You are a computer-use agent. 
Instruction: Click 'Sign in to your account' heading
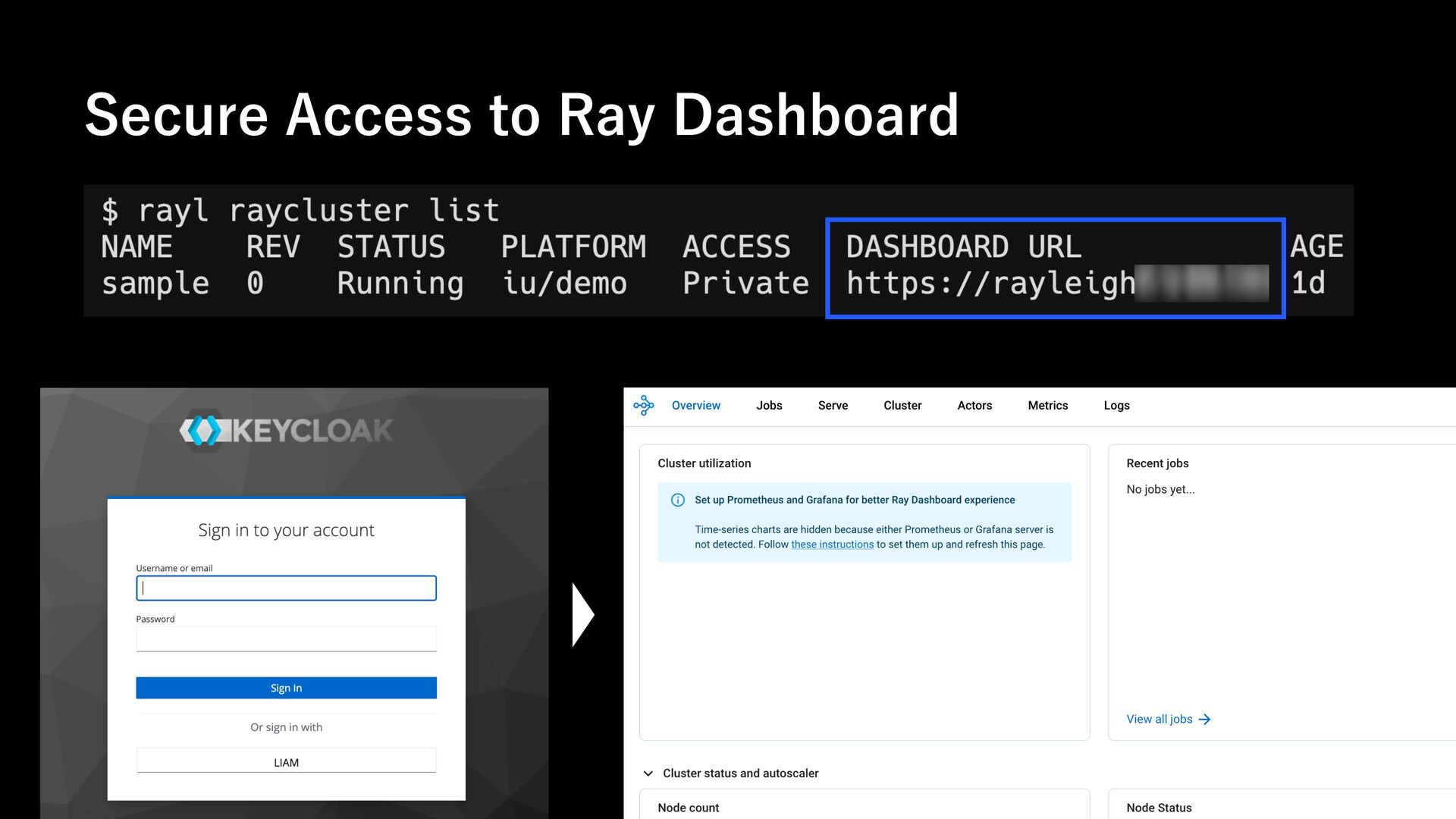tap(286, 530)
